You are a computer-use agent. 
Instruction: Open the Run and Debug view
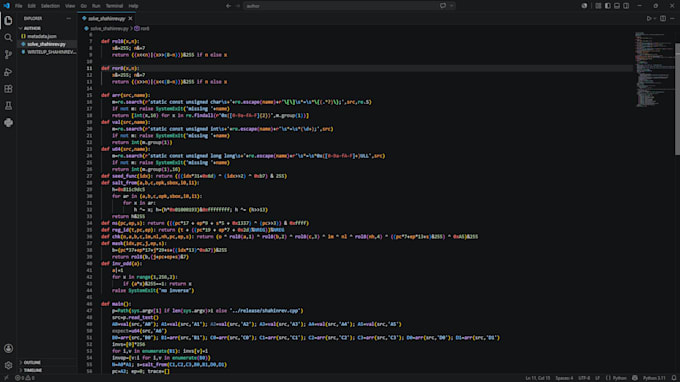pos(8,72)
